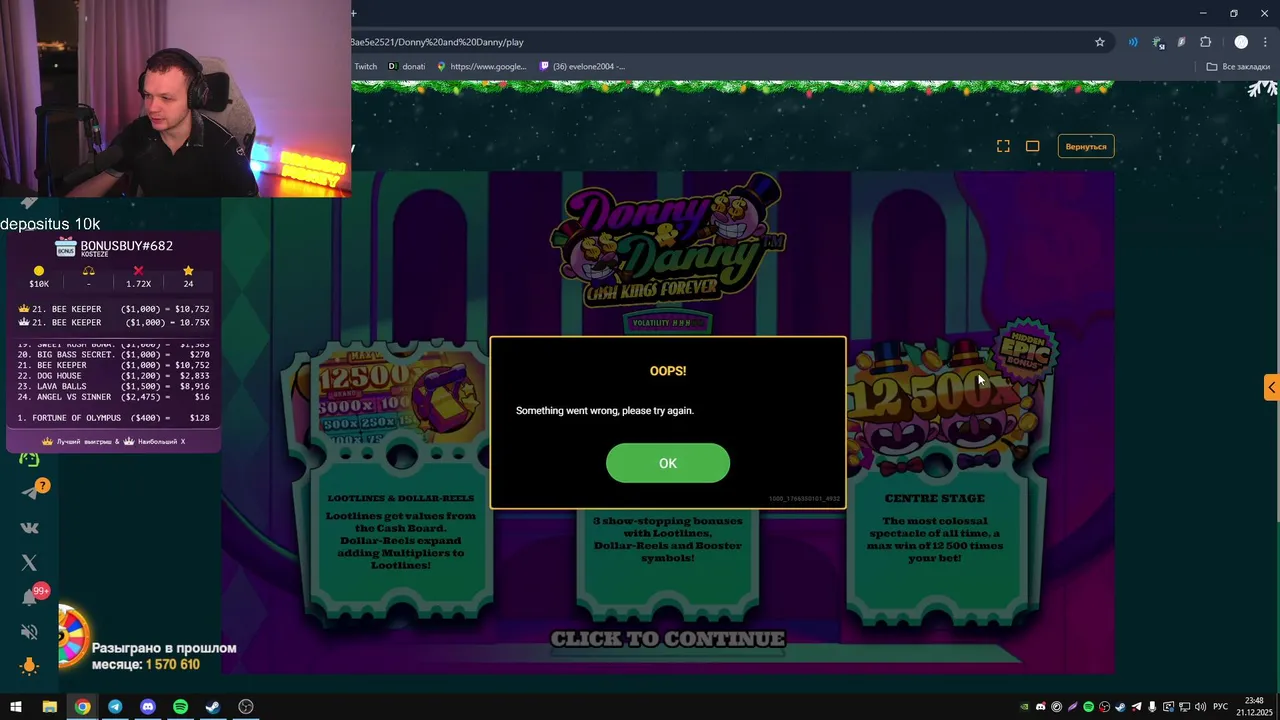The width and height of the screenshot is (1280, 720).
Task: Click Steam tray icon
Action: coord(1120,707)
